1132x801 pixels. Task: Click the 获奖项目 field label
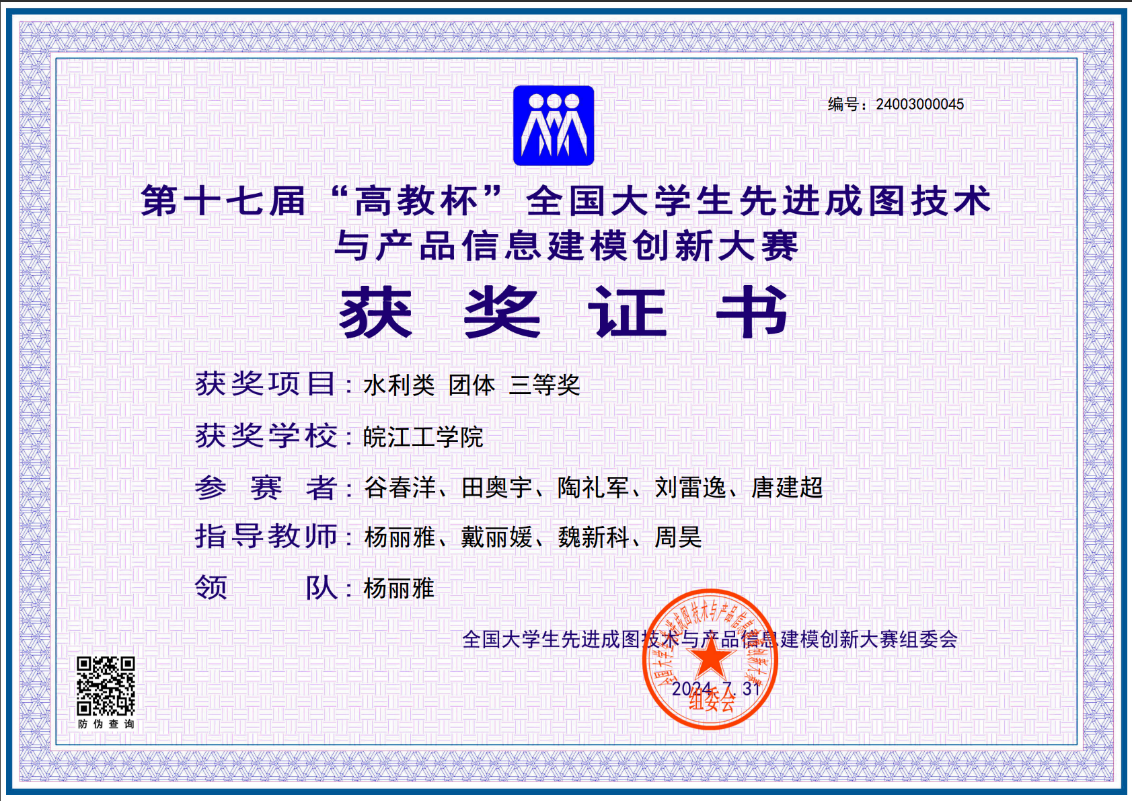tap(266, 384)
